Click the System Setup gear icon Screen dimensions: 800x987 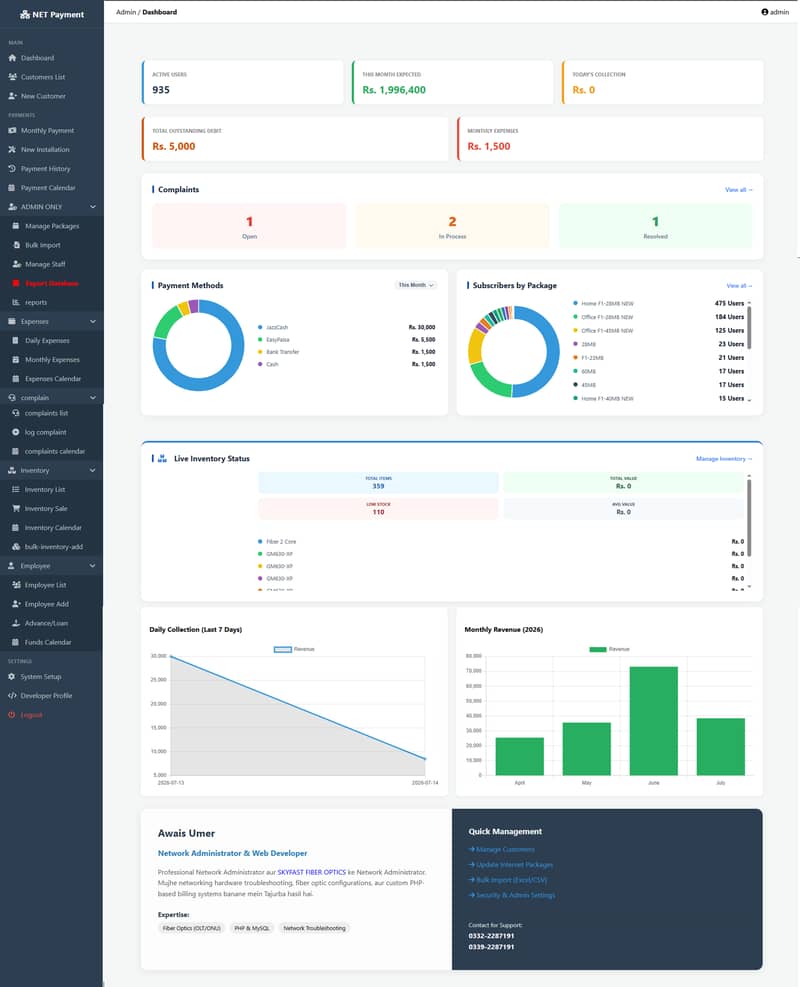coord(11,677)
